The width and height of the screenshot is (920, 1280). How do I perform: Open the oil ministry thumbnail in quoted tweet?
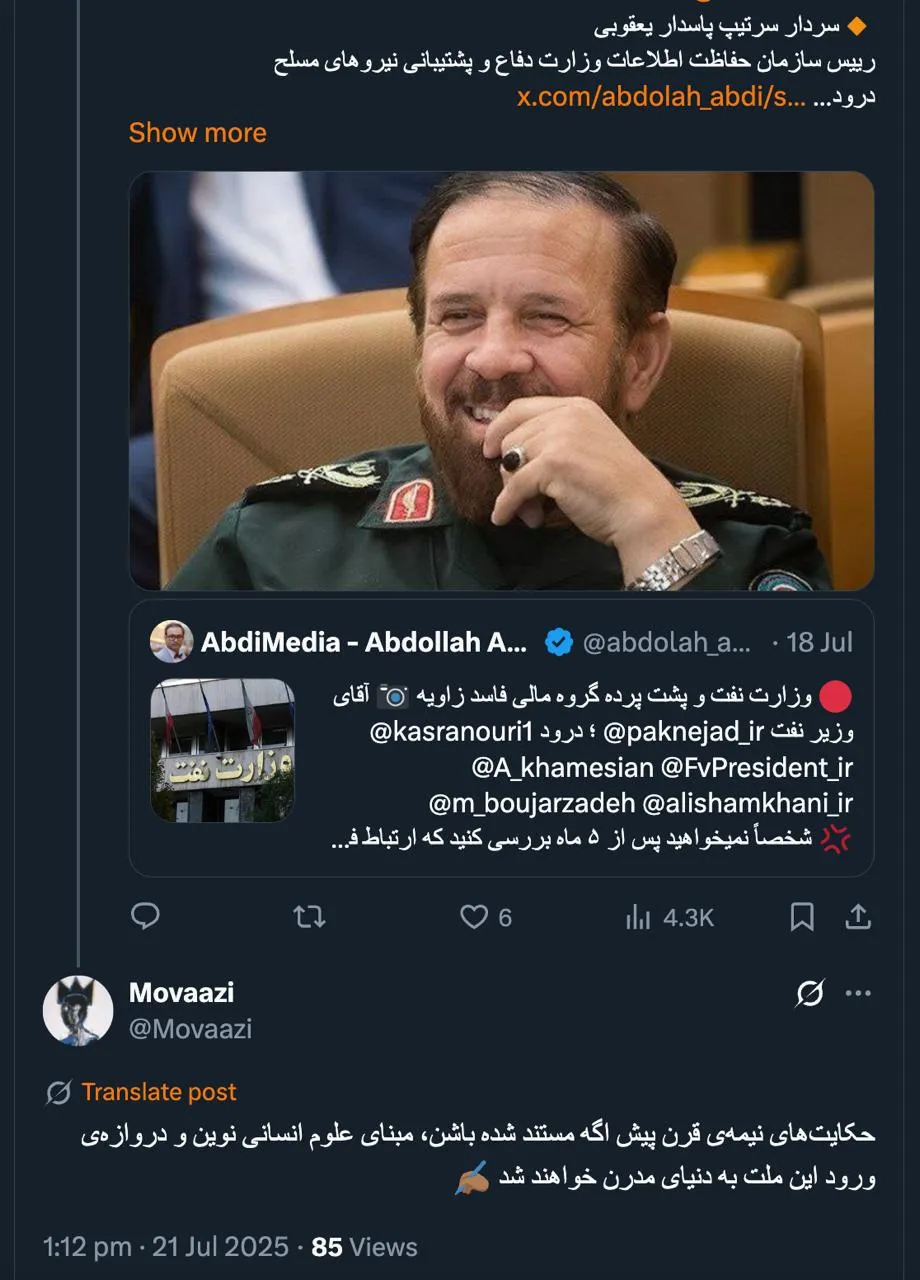tap(223, 750)
